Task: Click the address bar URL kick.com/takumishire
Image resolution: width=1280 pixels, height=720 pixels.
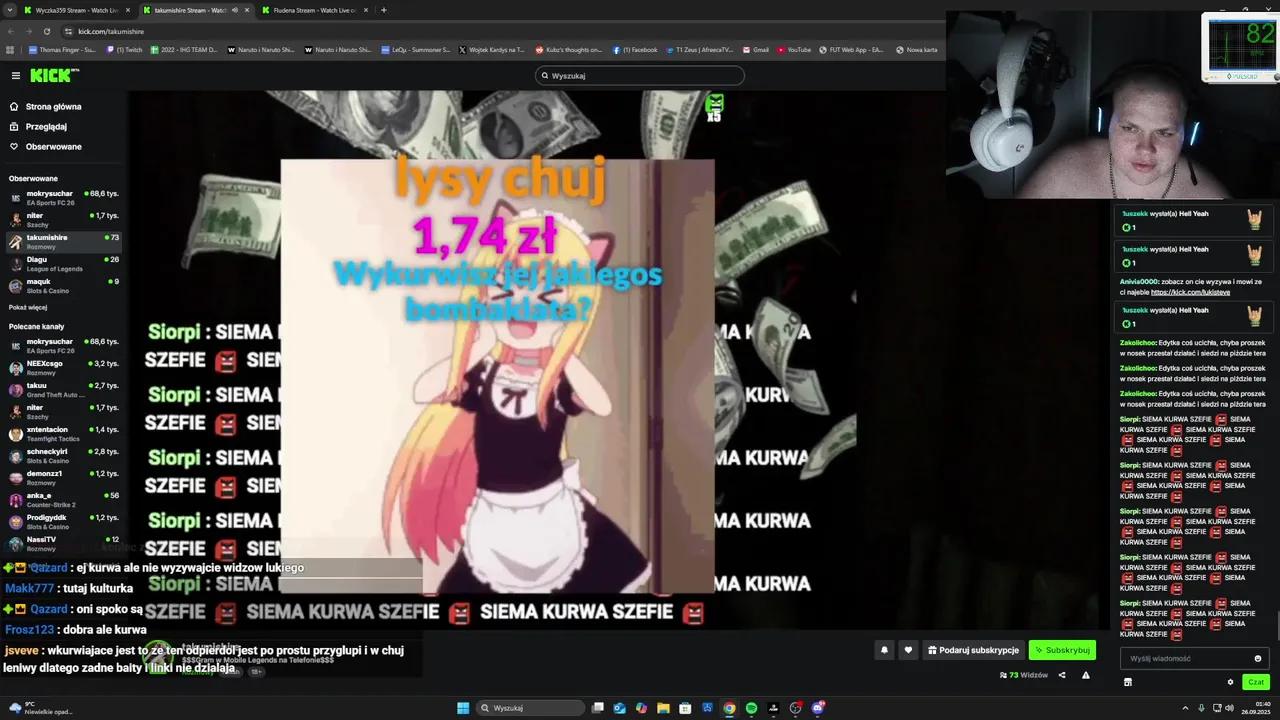Action: (111, 31)
